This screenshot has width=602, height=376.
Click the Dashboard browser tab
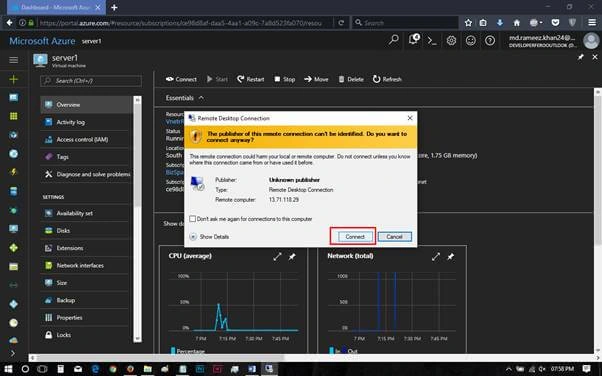tap(56, 7)
